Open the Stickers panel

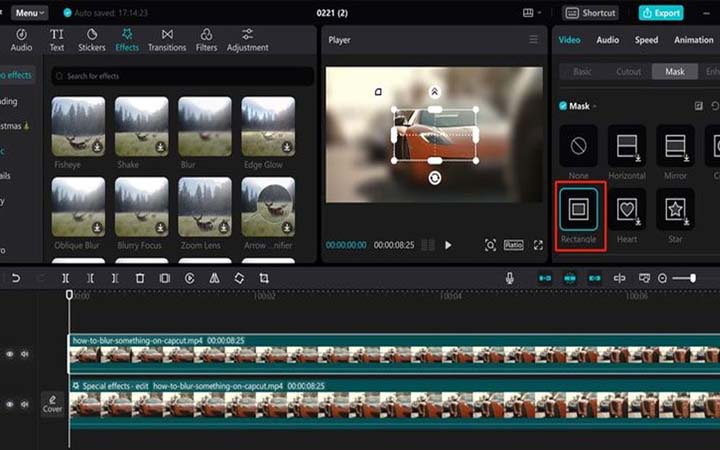pyautogui.click(x=91, y=40)
